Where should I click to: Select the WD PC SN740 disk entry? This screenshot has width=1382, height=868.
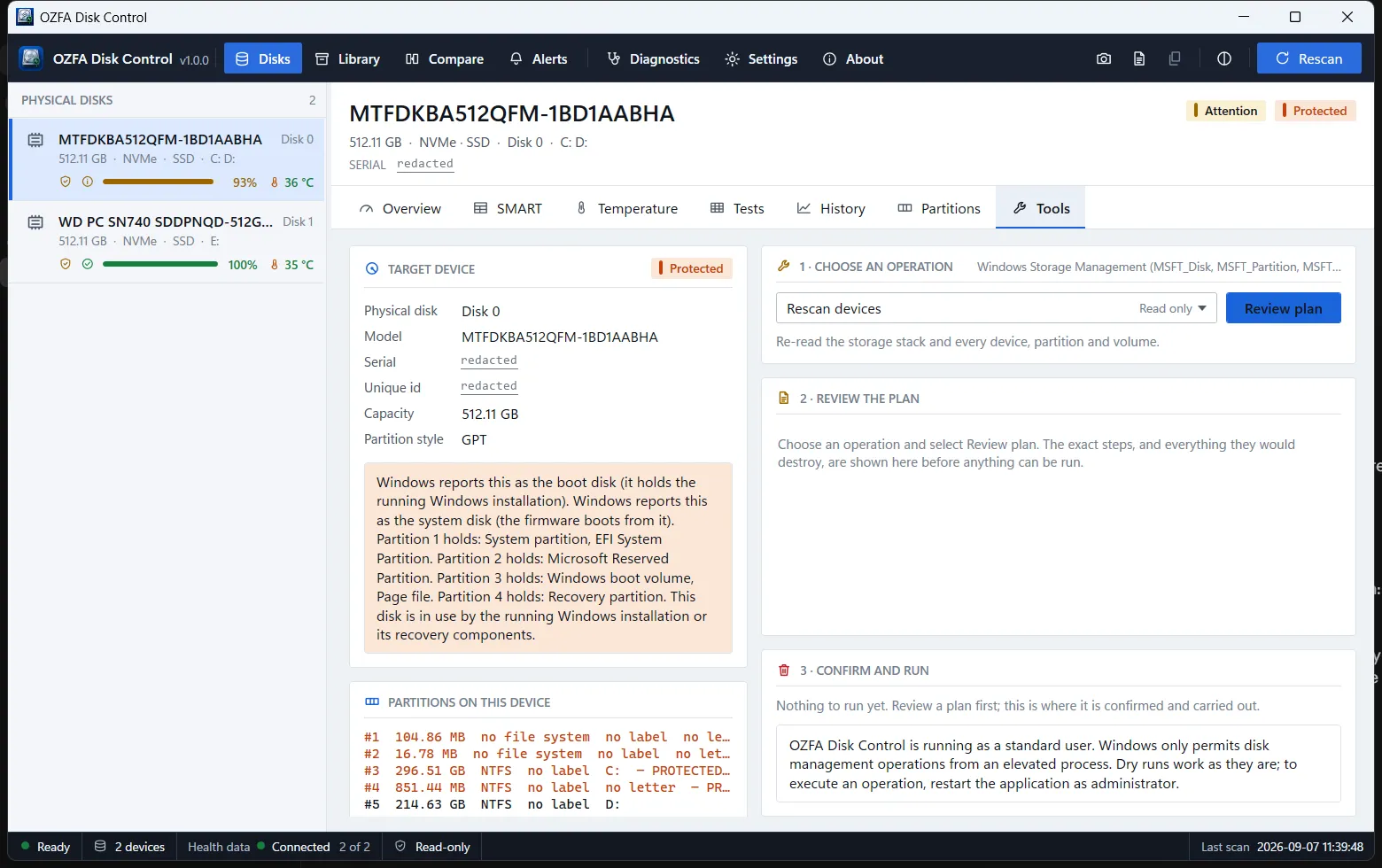click(x=167, y=242)
